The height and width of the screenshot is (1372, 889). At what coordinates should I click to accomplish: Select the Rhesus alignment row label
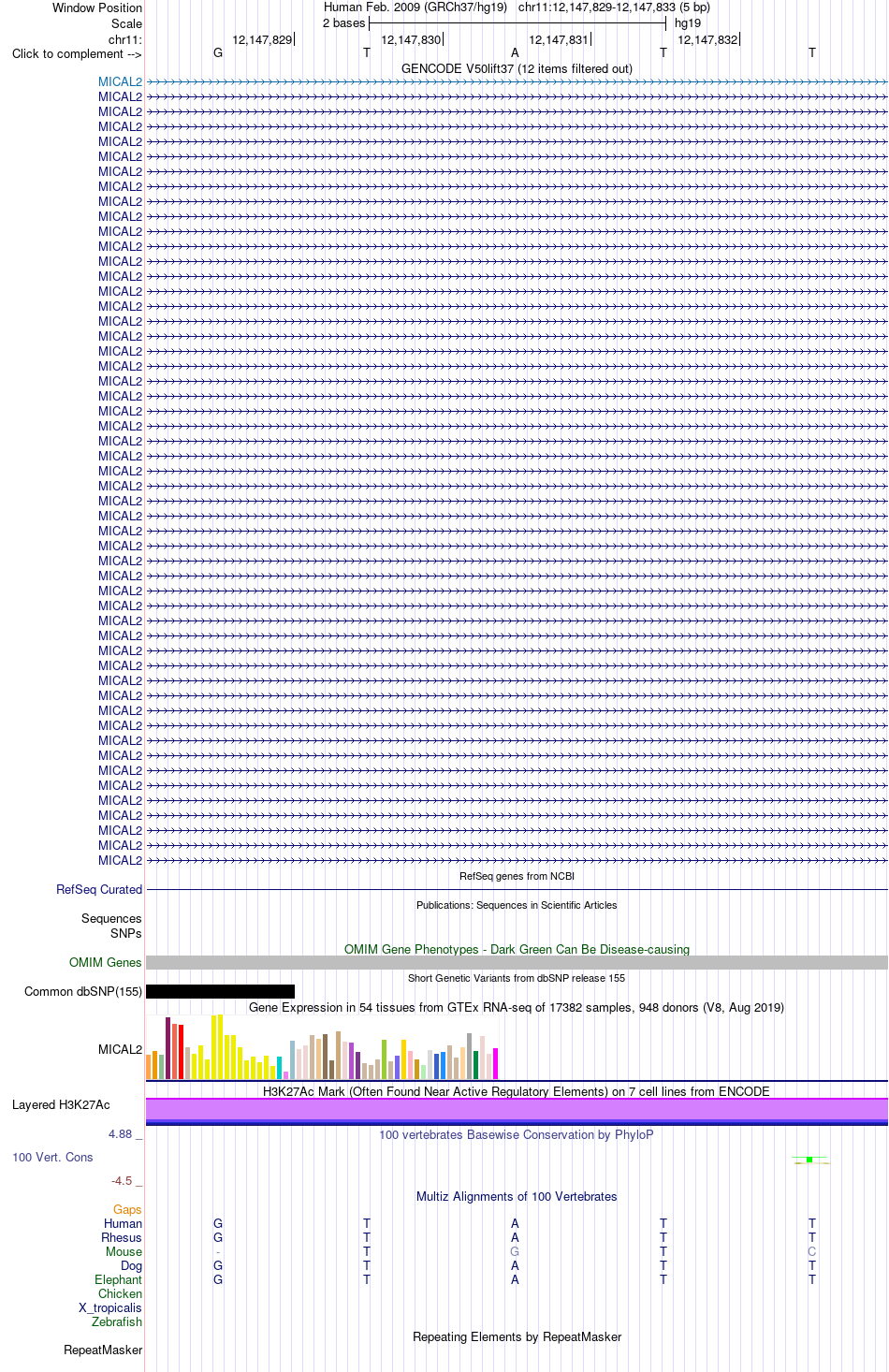click(x=122, y=1237)
